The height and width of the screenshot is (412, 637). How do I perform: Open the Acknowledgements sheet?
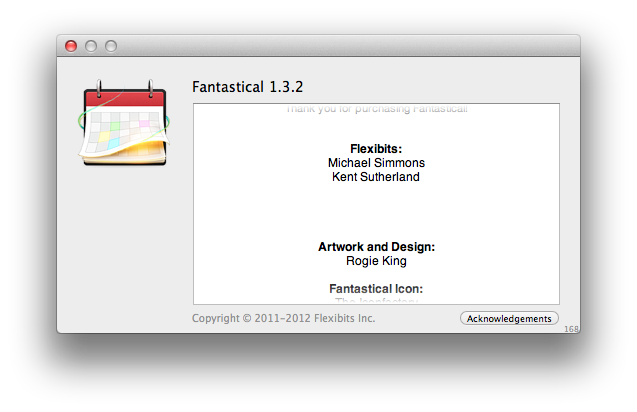[x=508, y=318]
